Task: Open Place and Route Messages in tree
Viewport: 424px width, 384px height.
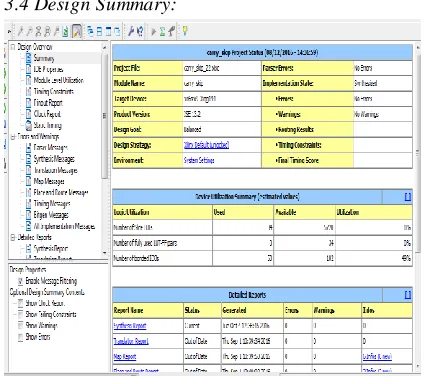Action: [61, 192]
